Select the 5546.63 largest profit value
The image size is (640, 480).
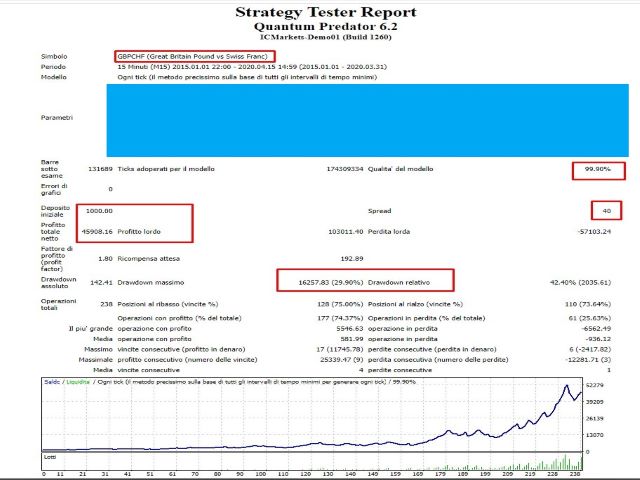pos(350,329)
